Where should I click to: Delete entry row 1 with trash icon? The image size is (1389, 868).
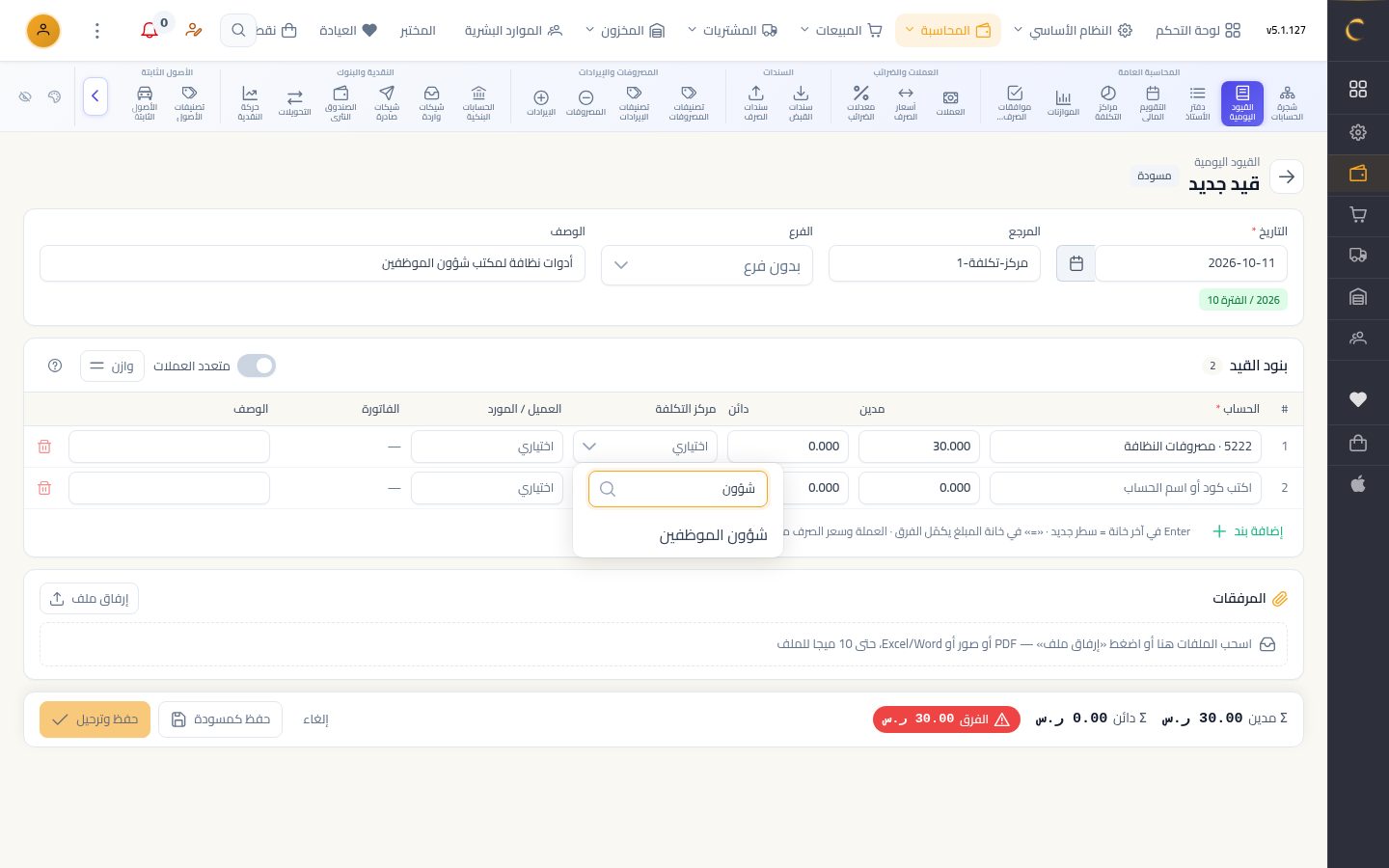pyautogui.click(x=44, y=447)
